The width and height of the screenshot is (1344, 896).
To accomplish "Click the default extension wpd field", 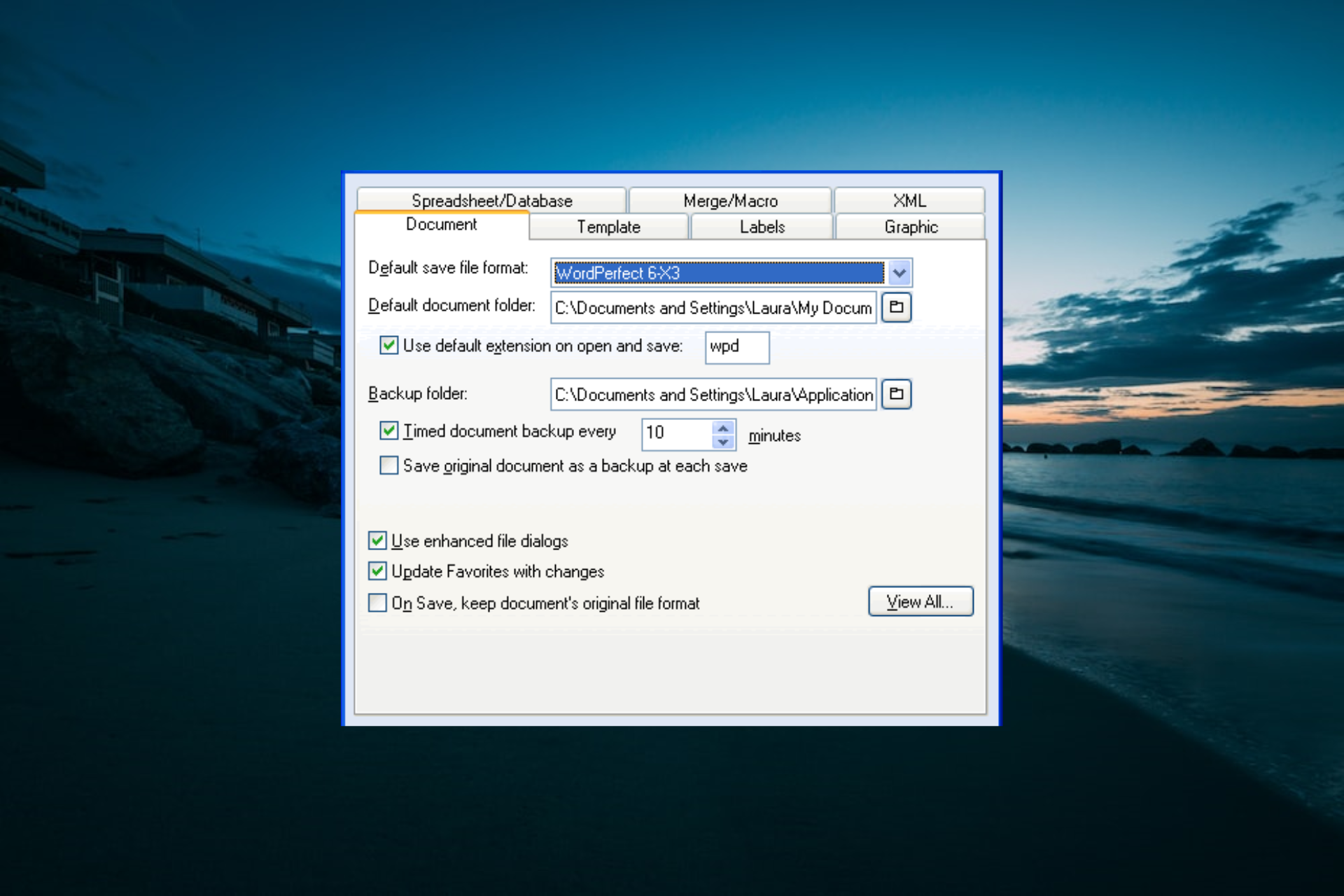I will click(736, 347).
